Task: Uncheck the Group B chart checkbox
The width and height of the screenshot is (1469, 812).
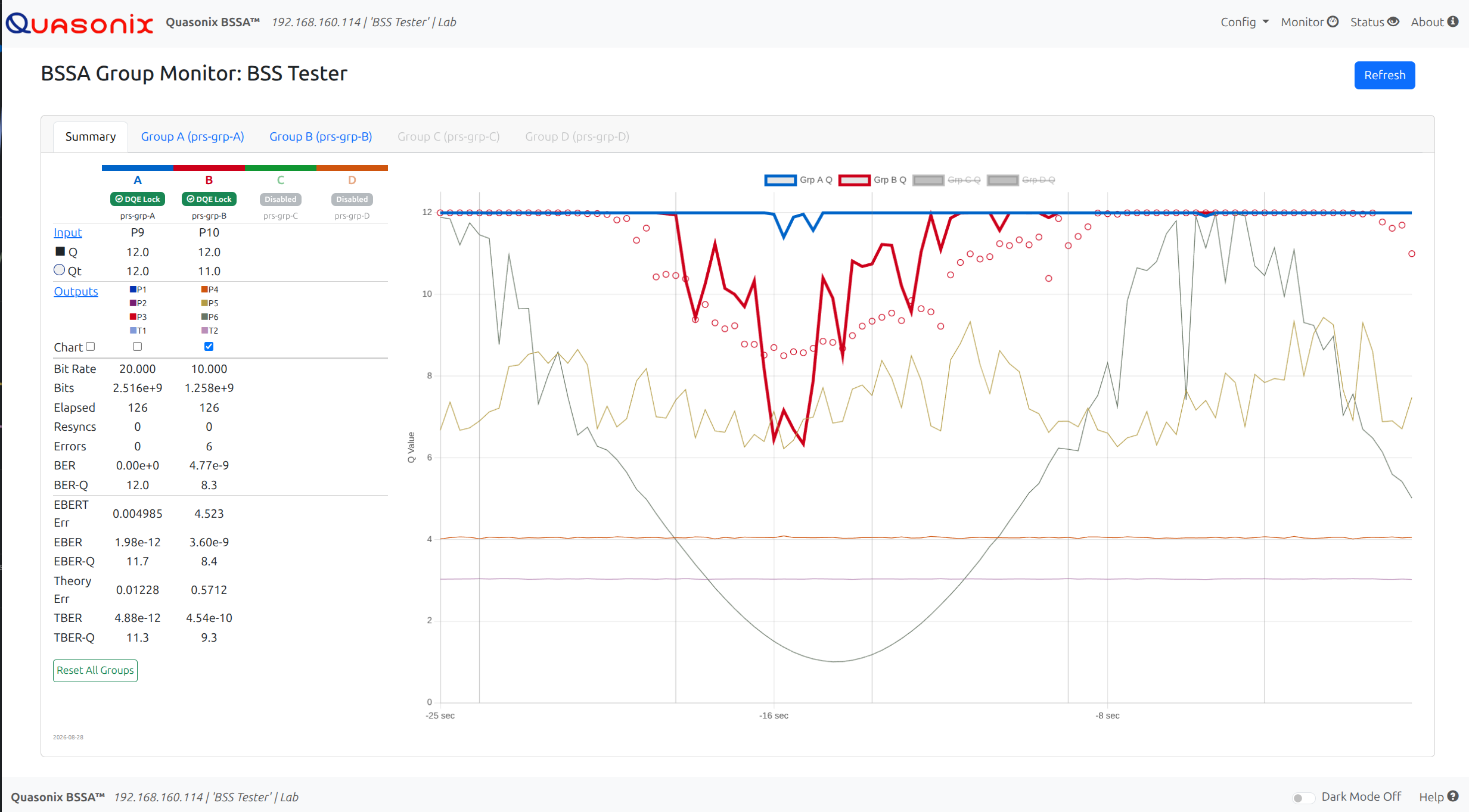Action: (x=209, y=347)
